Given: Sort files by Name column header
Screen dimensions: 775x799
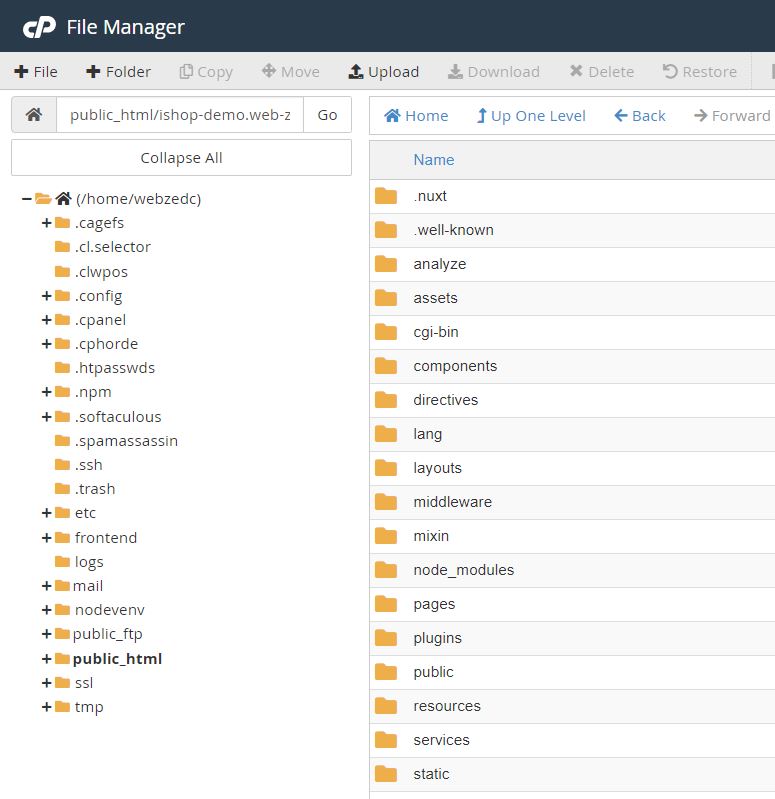Looking at the screenshot, I should [x=433, y=160].
